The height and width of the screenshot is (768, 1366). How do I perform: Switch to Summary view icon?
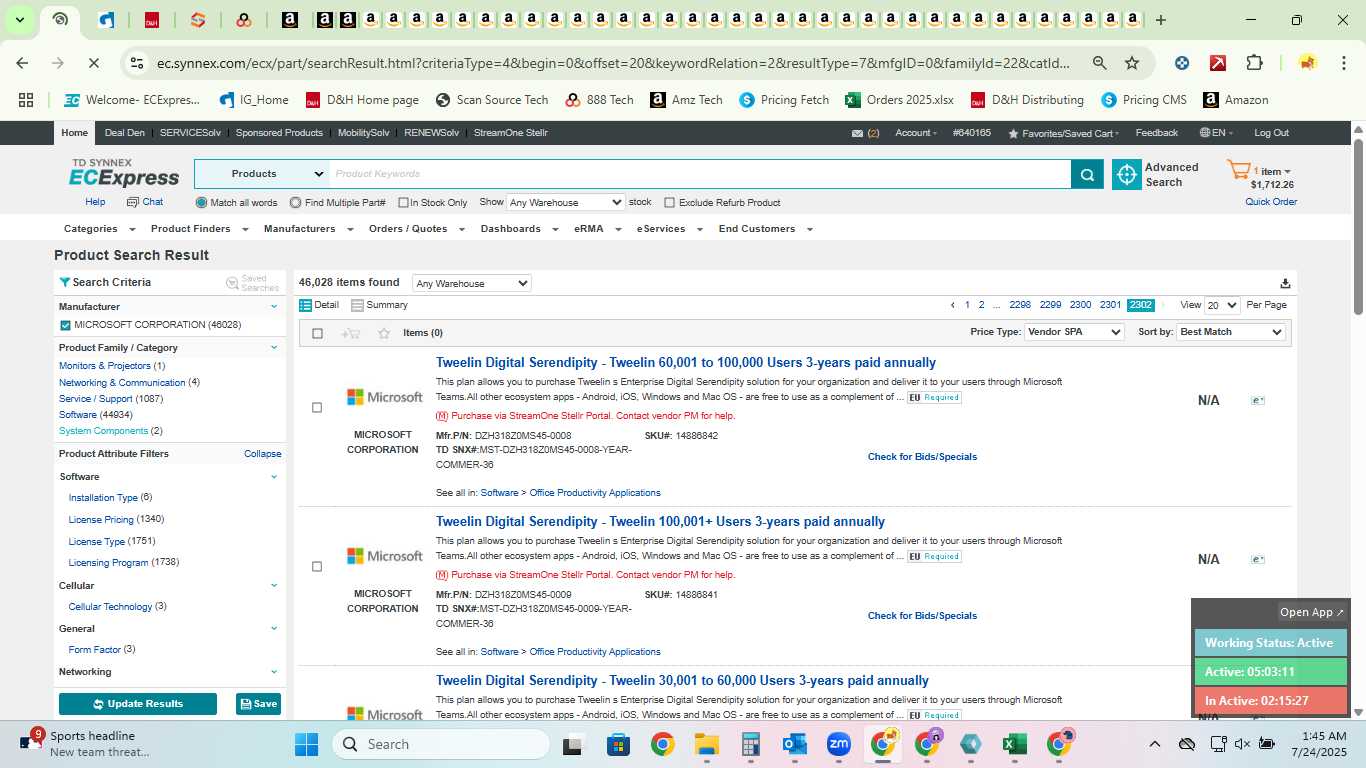357,305
